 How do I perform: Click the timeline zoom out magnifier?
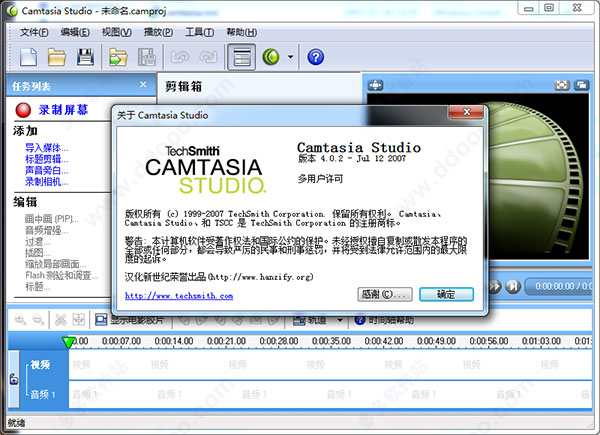click(38, 319)
